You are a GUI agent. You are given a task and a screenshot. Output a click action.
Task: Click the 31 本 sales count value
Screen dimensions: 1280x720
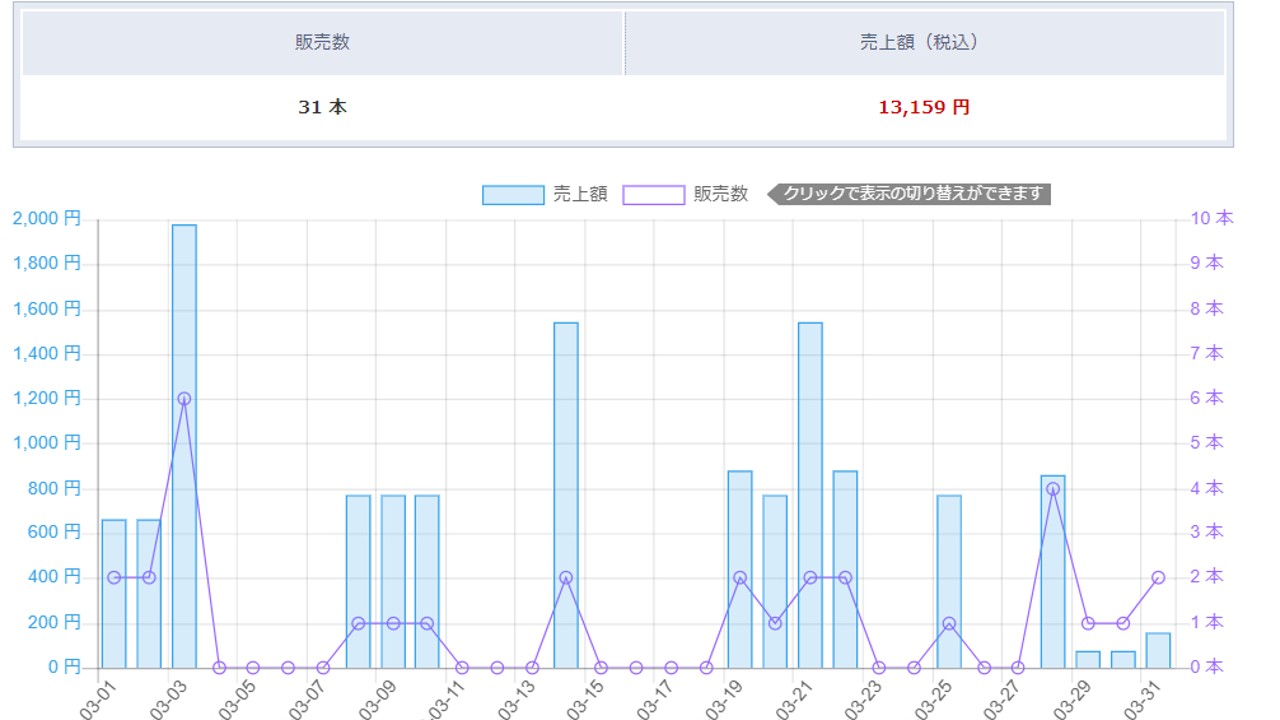tap(322, 107)
